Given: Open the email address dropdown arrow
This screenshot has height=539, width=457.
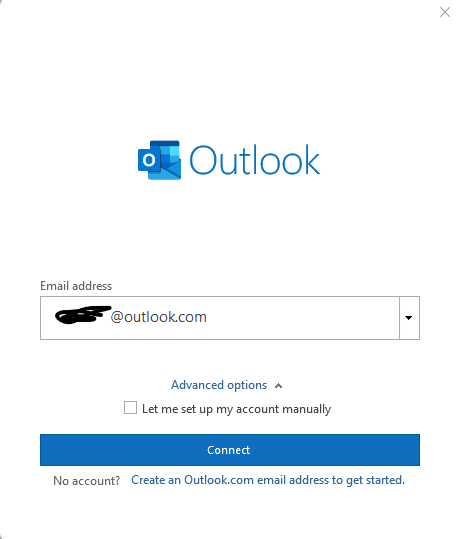Looking at the screenshot, I should (409, 318).
